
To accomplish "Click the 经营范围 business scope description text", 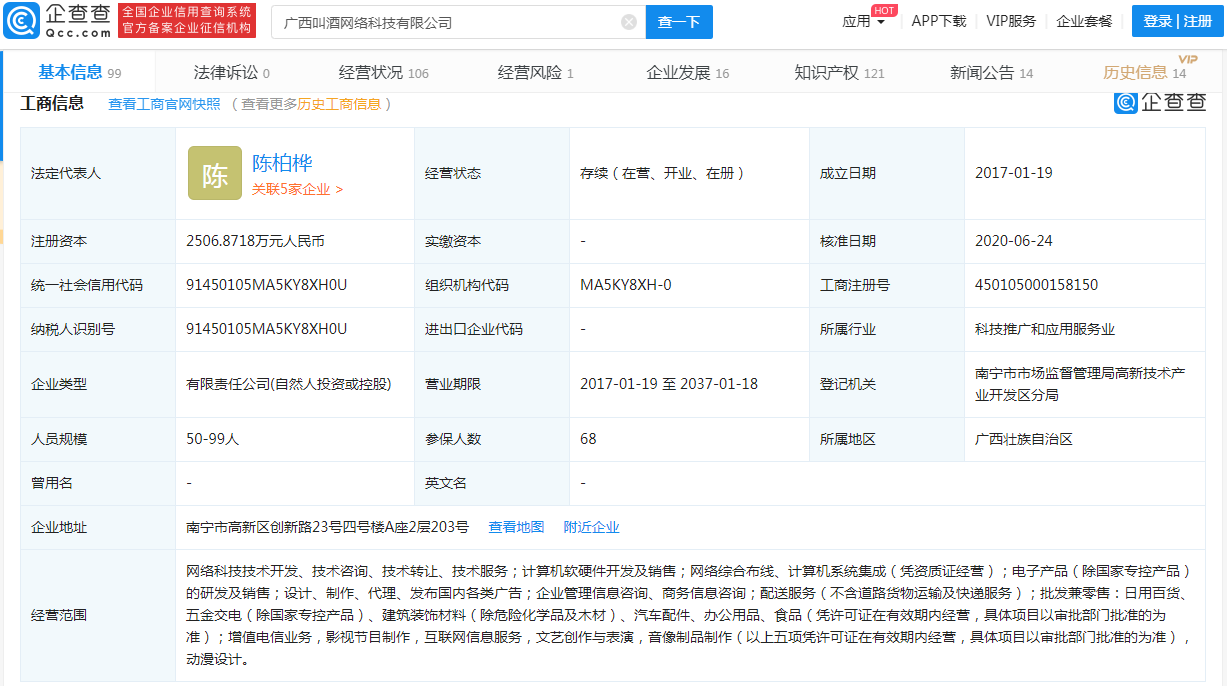I will click(x=690, y=615).
